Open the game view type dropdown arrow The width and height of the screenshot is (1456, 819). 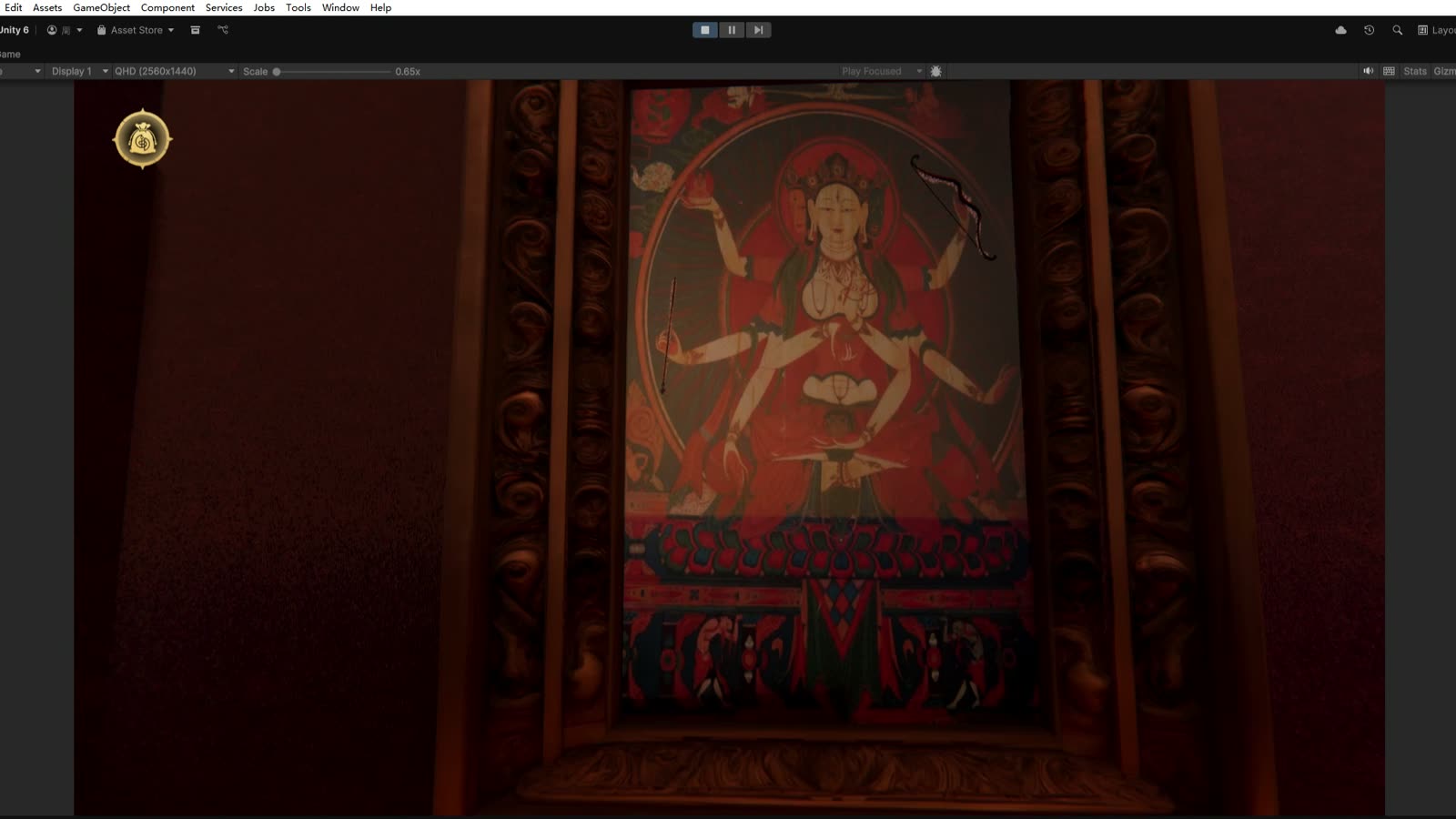click(x=37, y=71)
